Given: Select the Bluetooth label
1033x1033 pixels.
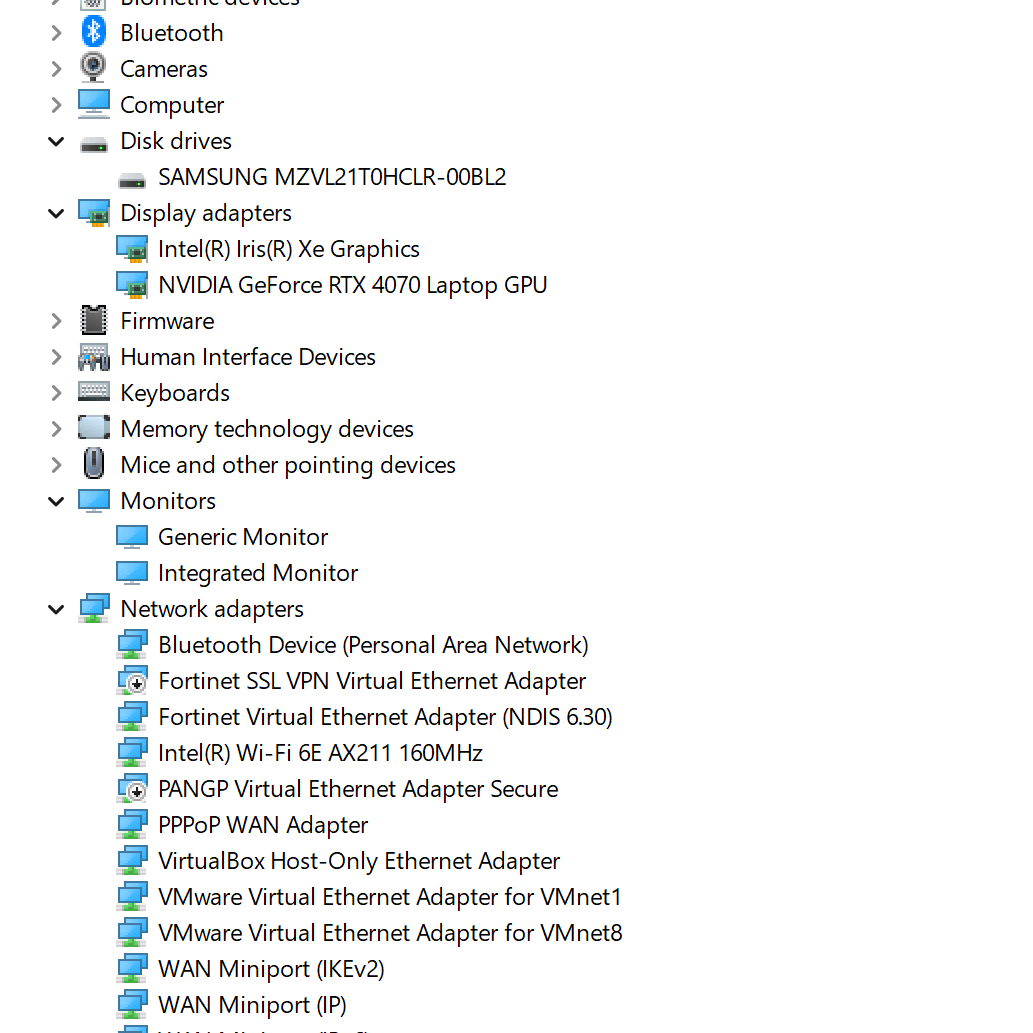Looking at the screenshot, I should [172, 33].
